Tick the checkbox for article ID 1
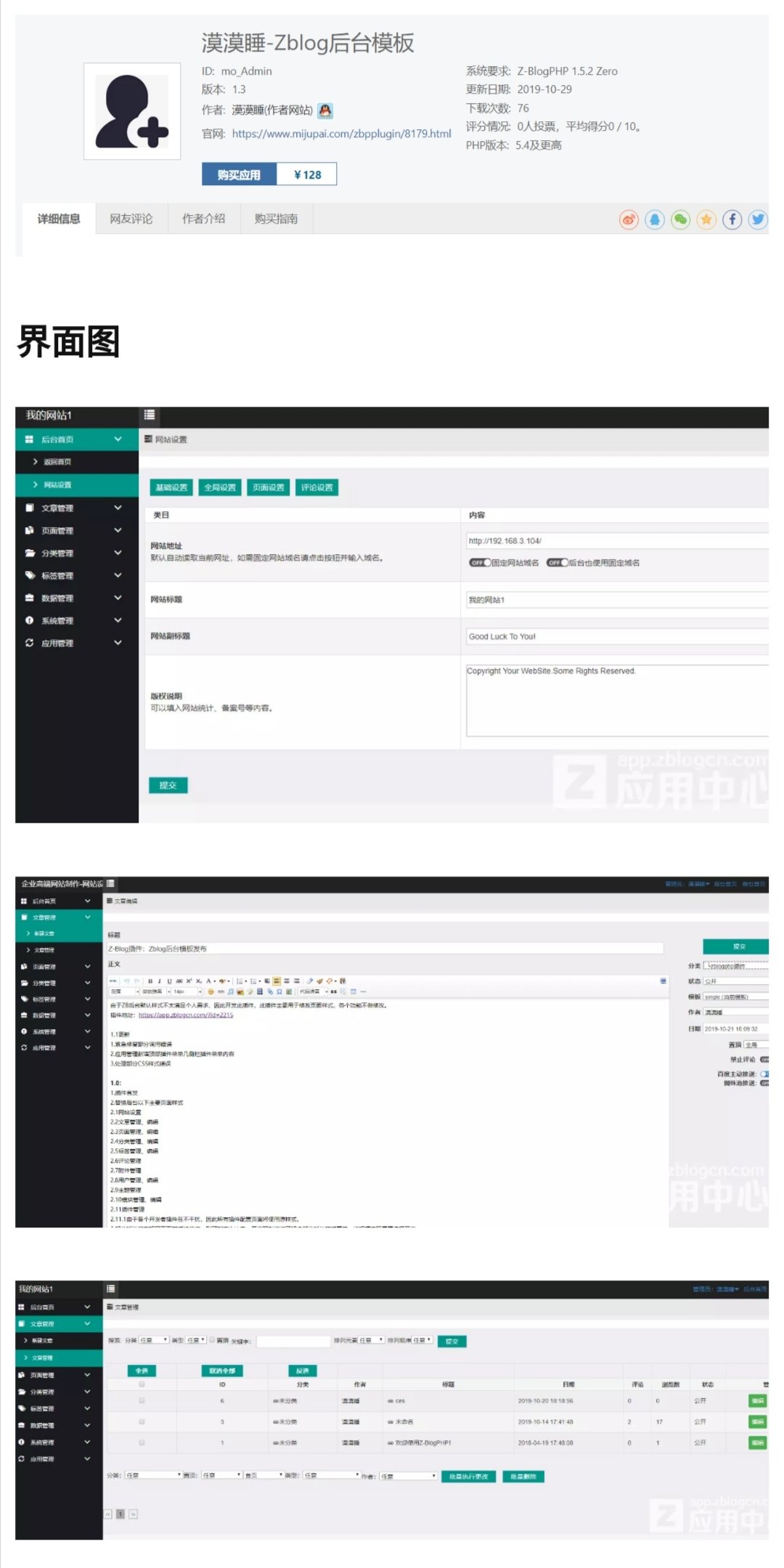This screenshot has width=784, height=1568. point(142,1442)
